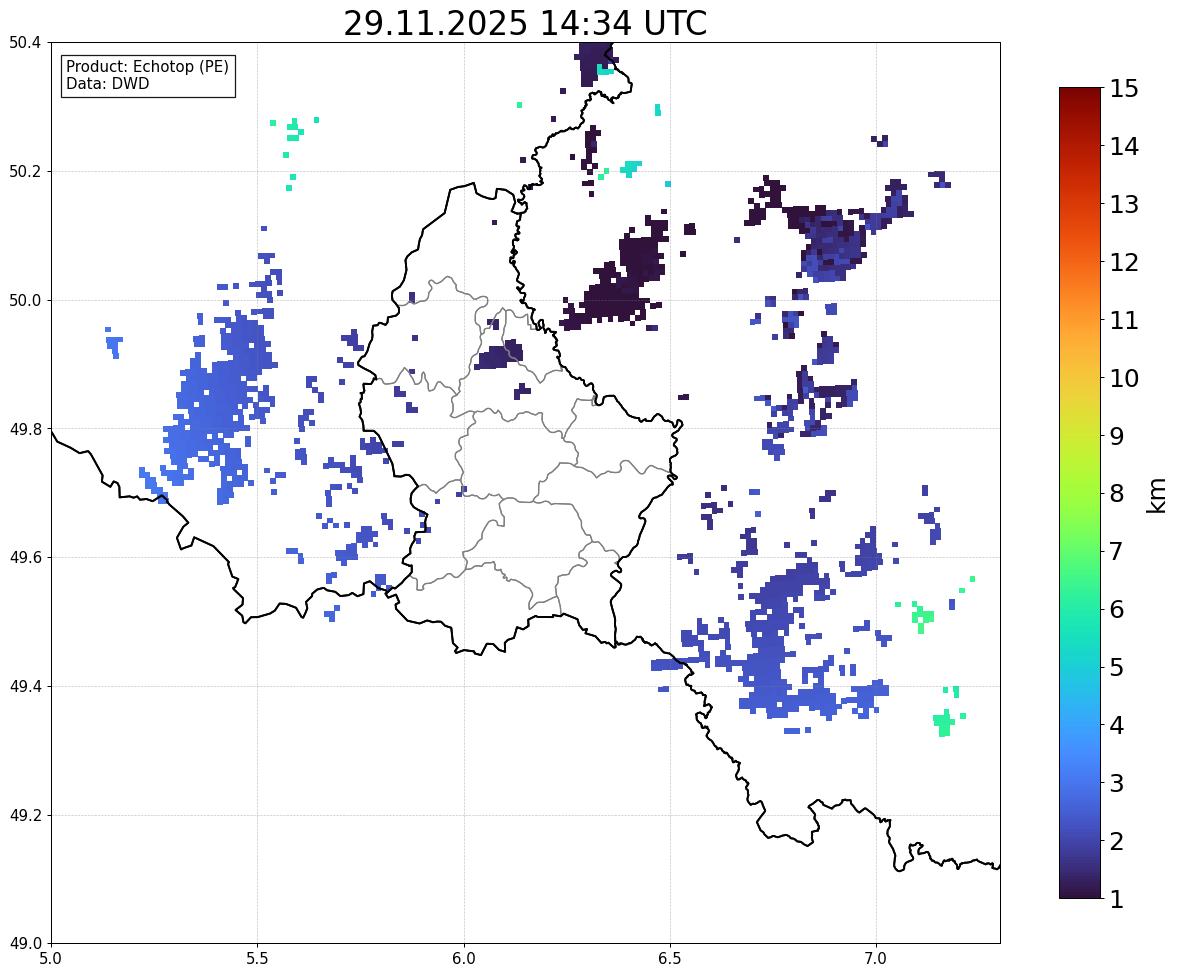Pick the dark red top of the colorbar
Image resolution: width=1178 pixels, height=976 pixels.
coord(1080,93)
